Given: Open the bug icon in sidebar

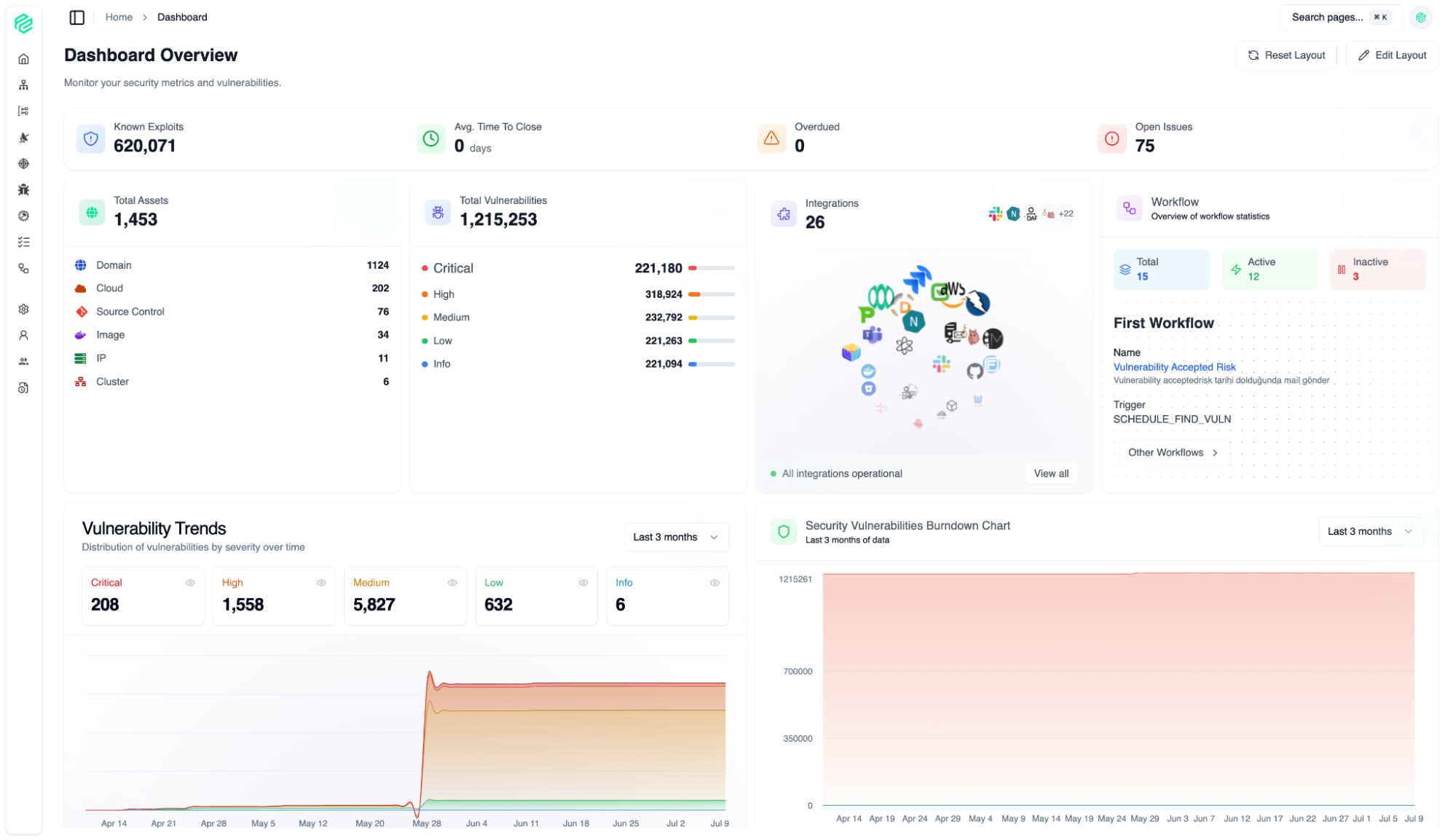Looking at the screenshot, I should click(23, 189).
